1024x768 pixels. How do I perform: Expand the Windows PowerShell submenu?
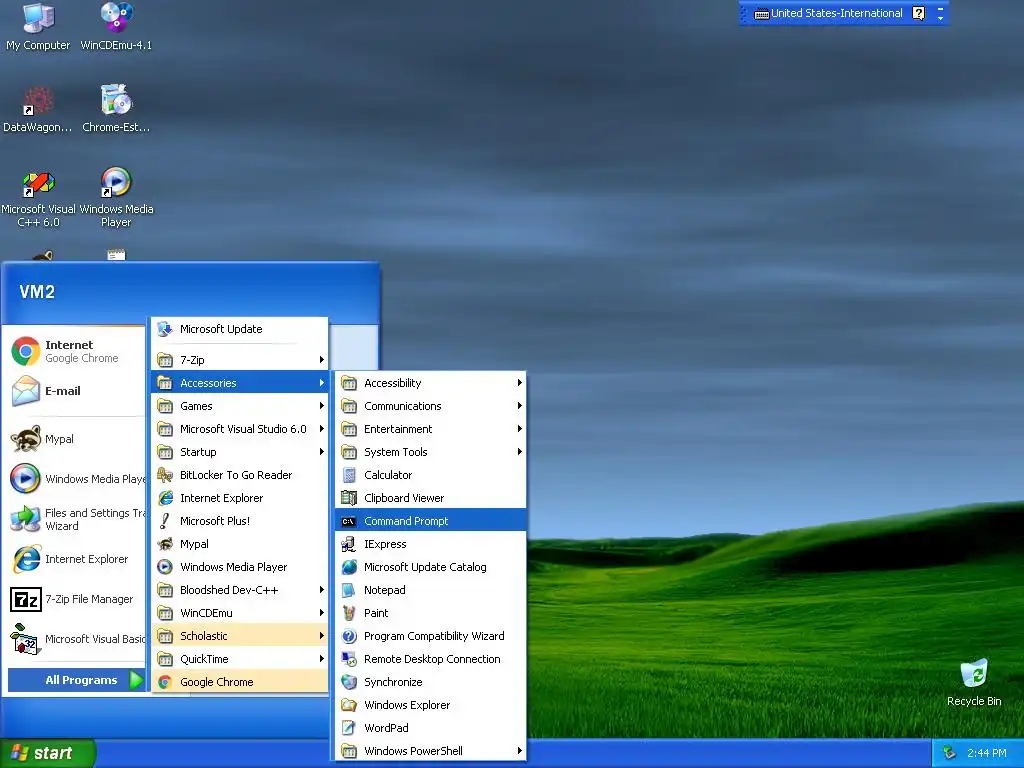(x=430, y=750)
